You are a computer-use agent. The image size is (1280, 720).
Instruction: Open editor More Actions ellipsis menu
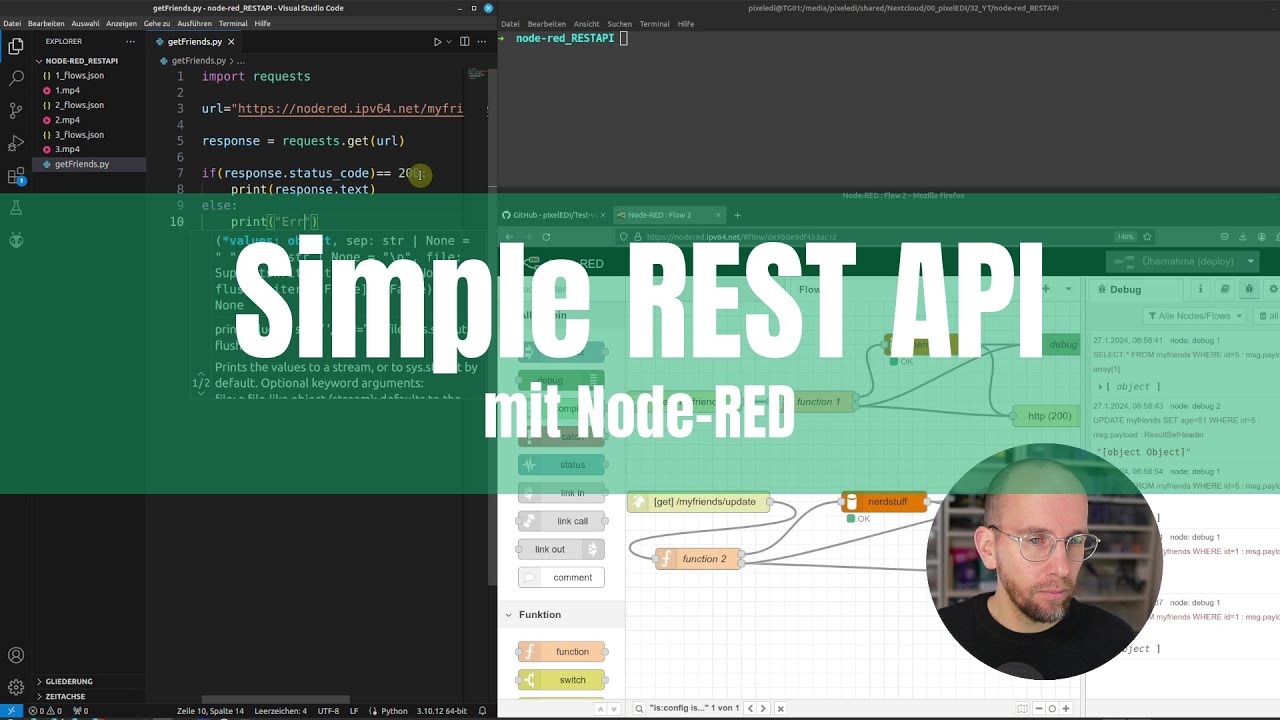[x=482, y=42]
